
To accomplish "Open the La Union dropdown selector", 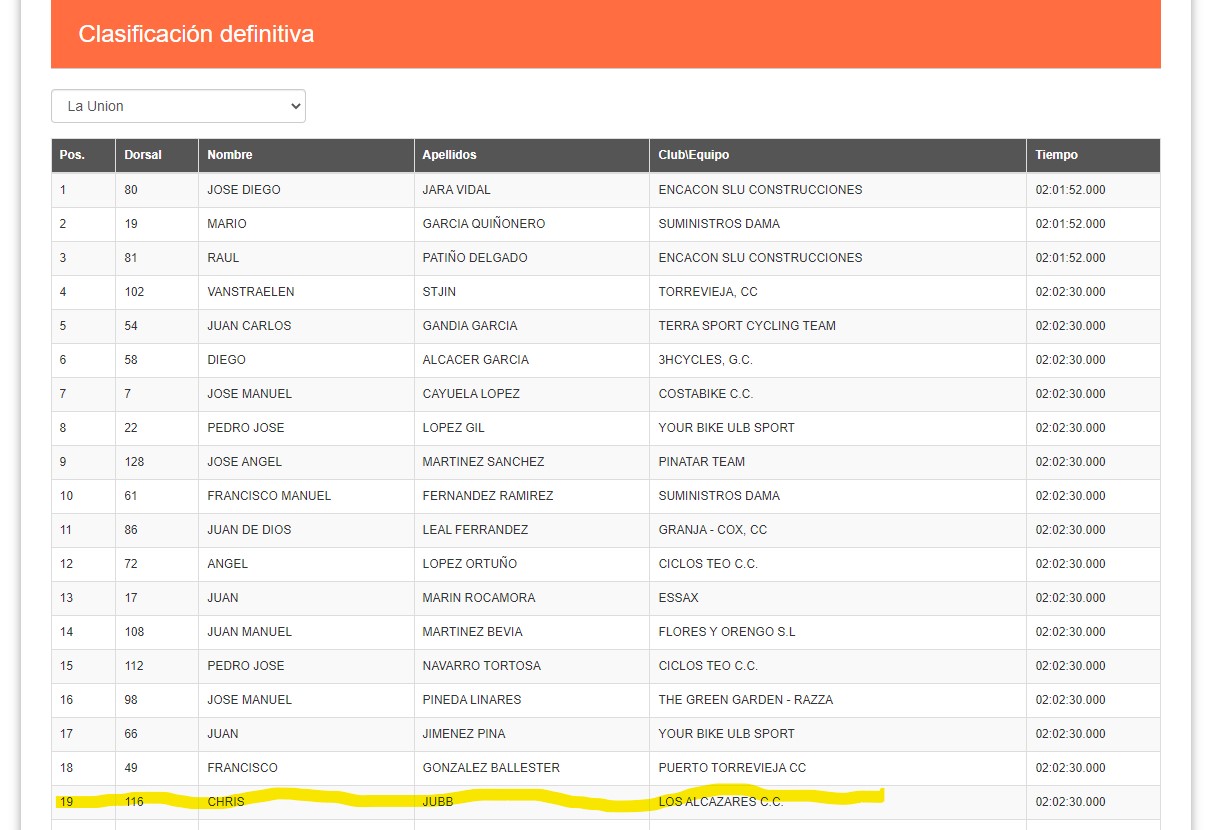I will tap(178, 106).
